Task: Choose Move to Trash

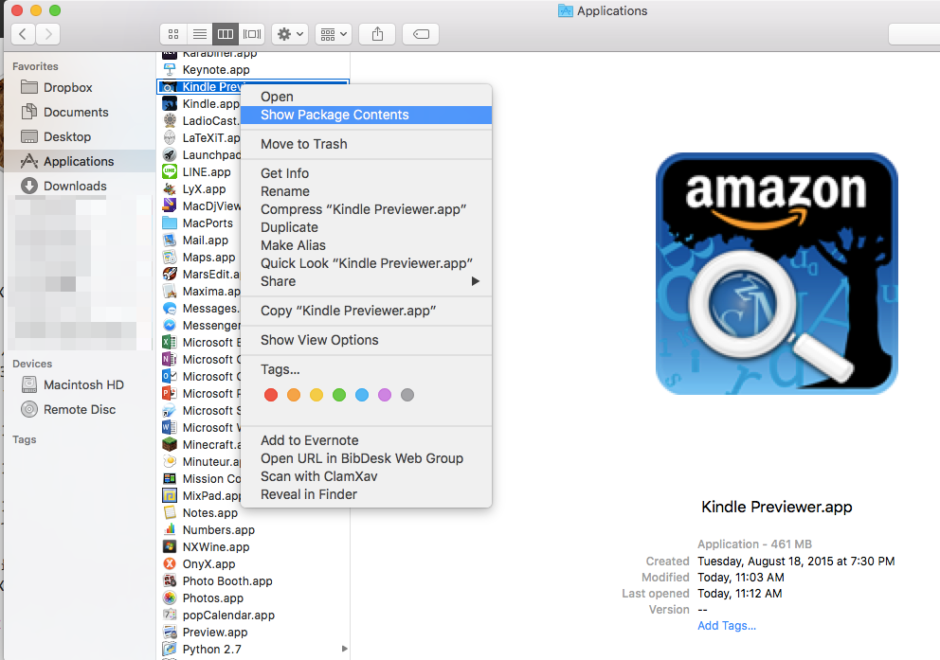Action: point(366,144)
